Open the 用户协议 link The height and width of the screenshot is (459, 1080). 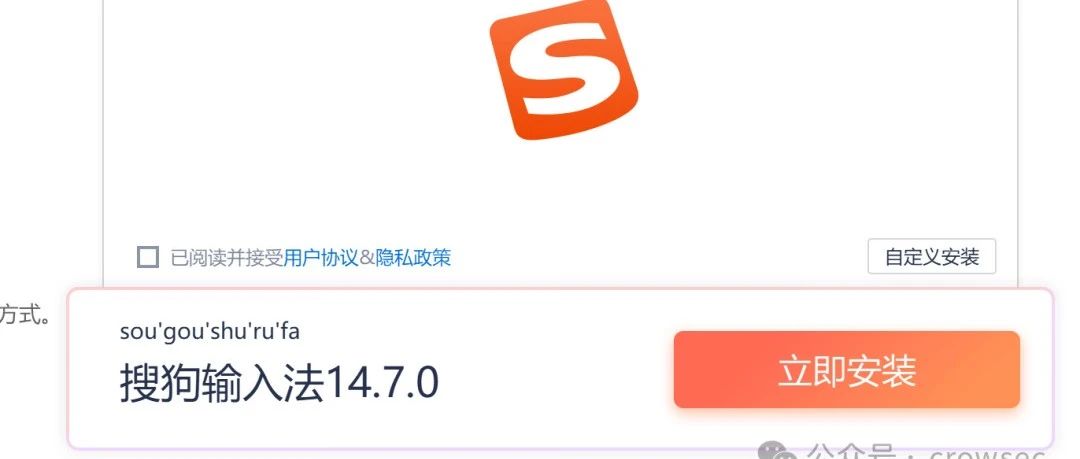(321, 258)
